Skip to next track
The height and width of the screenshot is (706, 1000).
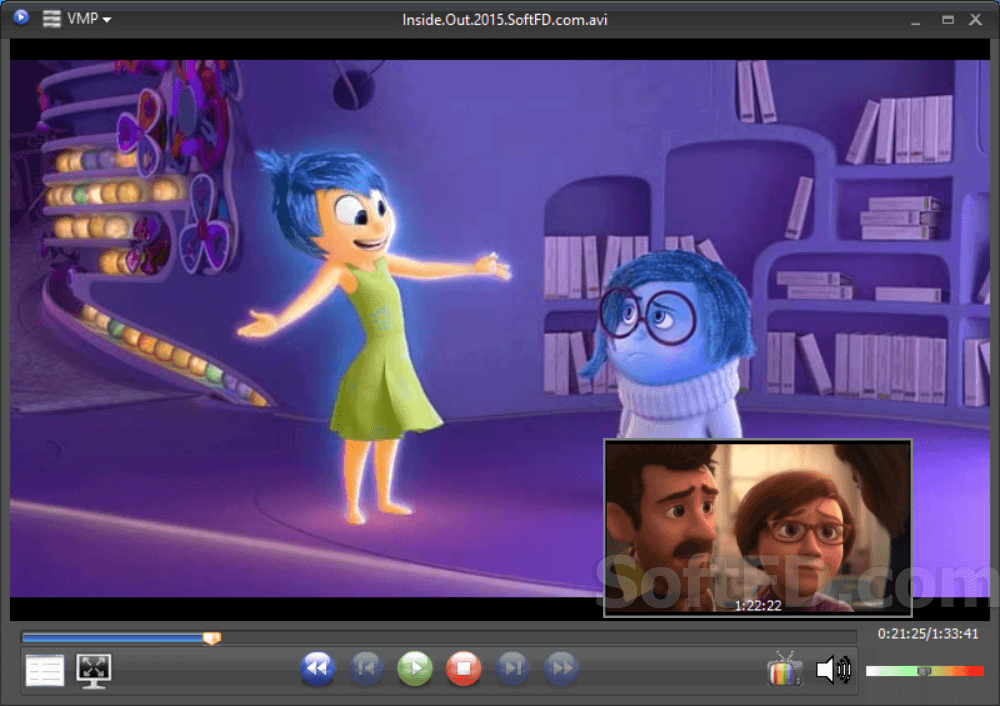click(512, 668)
